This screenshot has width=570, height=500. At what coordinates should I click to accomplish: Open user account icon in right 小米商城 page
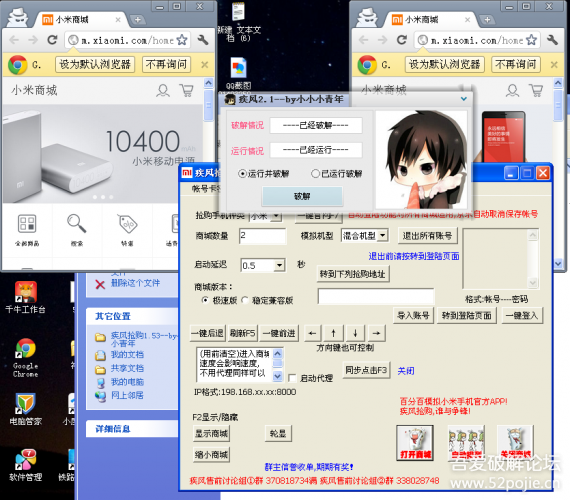coord(512,90)
